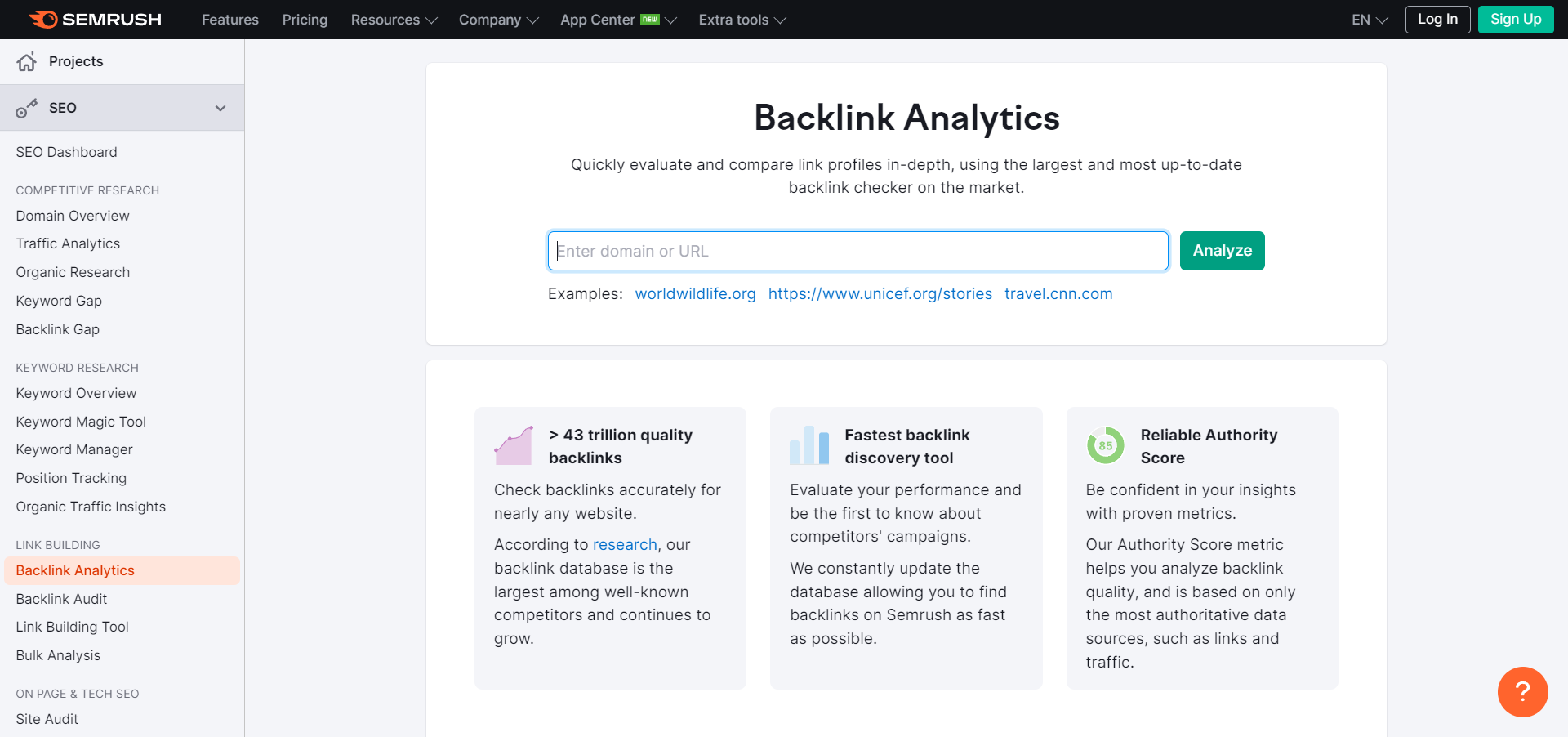Click the Sign Up button
The height and width of the screenshot is (737, 1568).
[1516, 20]
